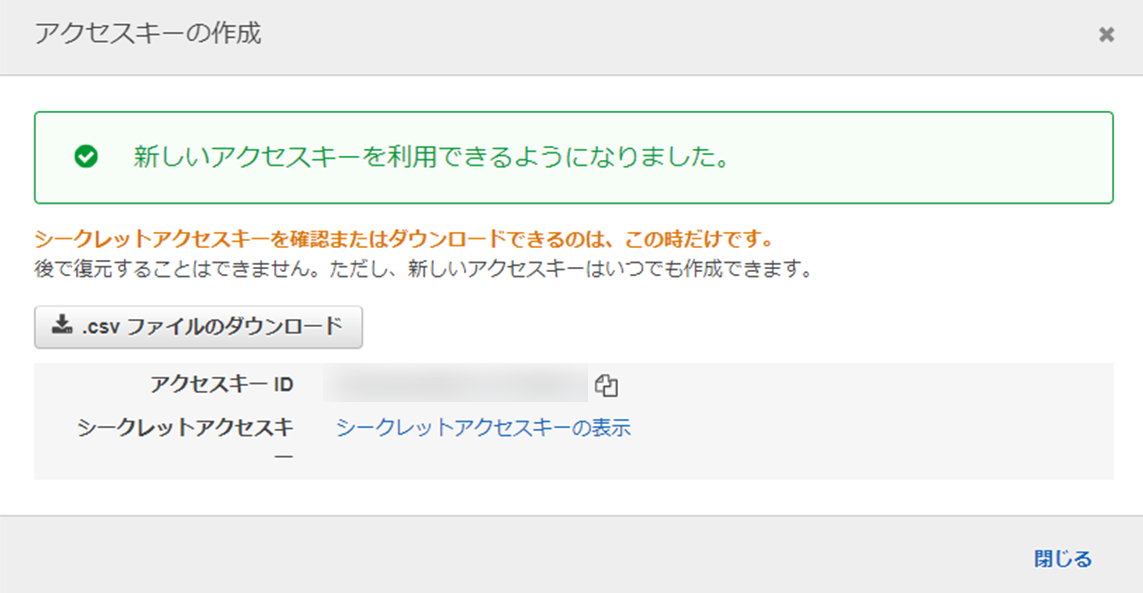Viewport: 1143px width, 593px height.
Task: Click empty space inside the green success banner
Action: click(x=920, y=158)
